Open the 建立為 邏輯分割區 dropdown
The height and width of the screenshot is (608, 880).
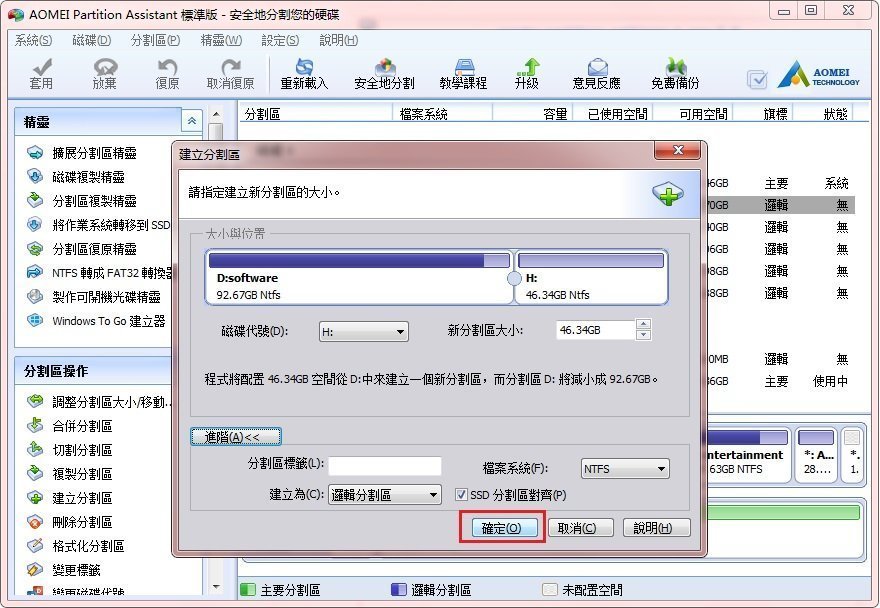tap(384, 495)
